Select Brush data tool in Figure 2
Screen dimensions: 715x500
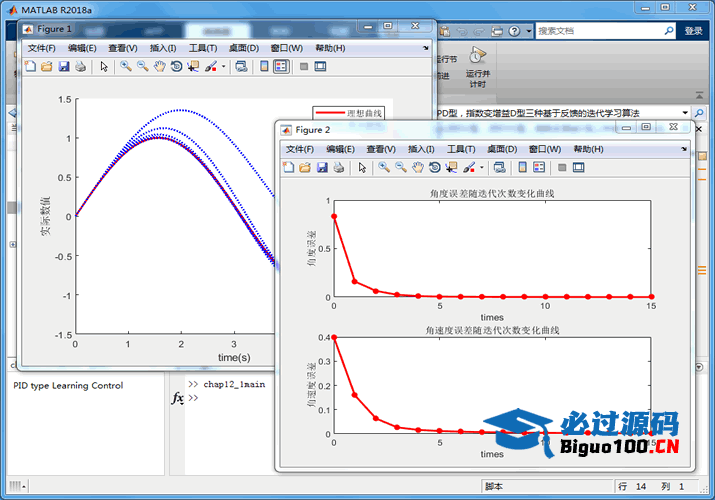[x=468, y=168]
